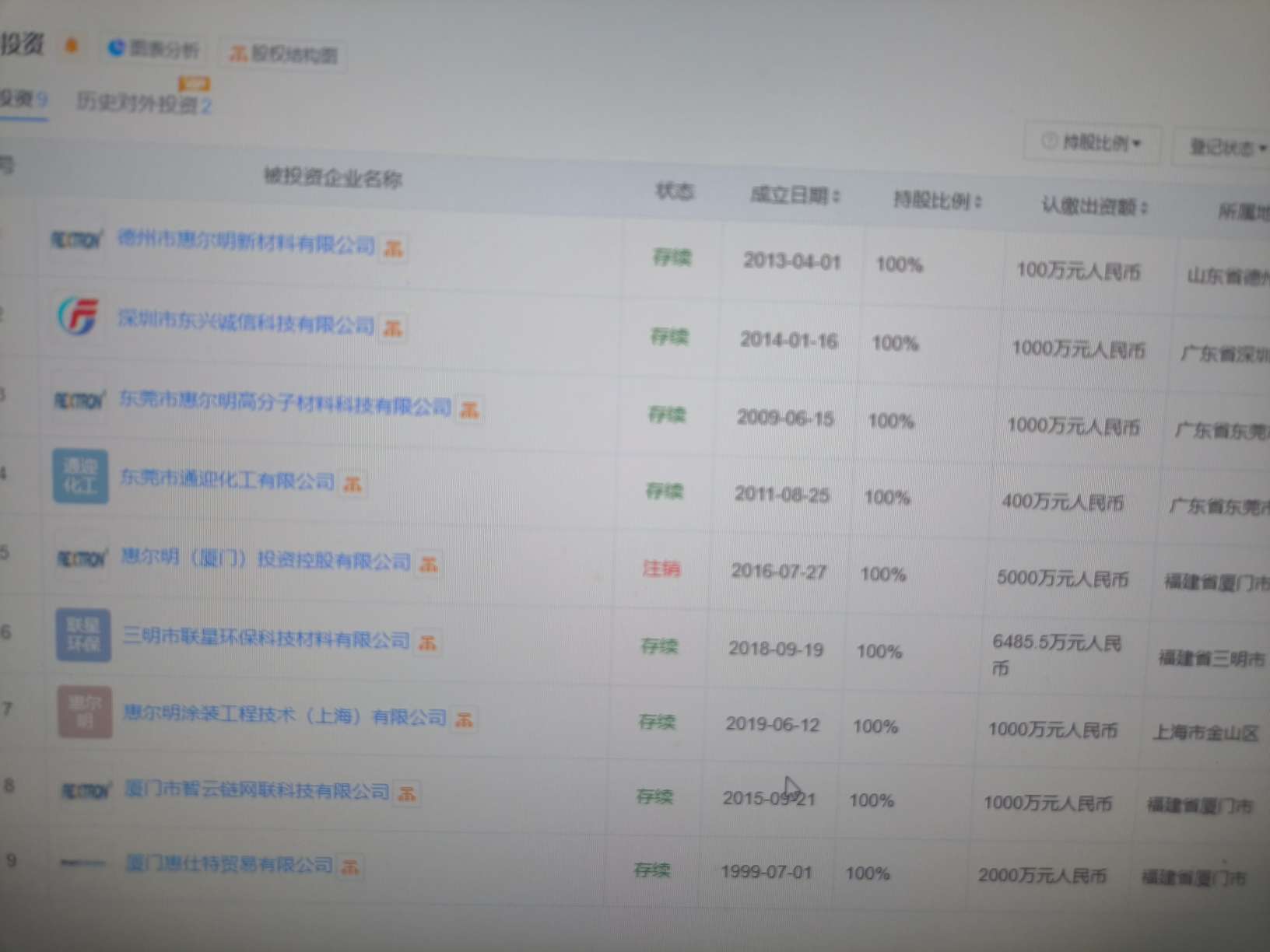Viewport: 1270px width, 952px height.
Task: Open 德州市惠尔明新材料有限公司 company link
Action: [246, 243]
